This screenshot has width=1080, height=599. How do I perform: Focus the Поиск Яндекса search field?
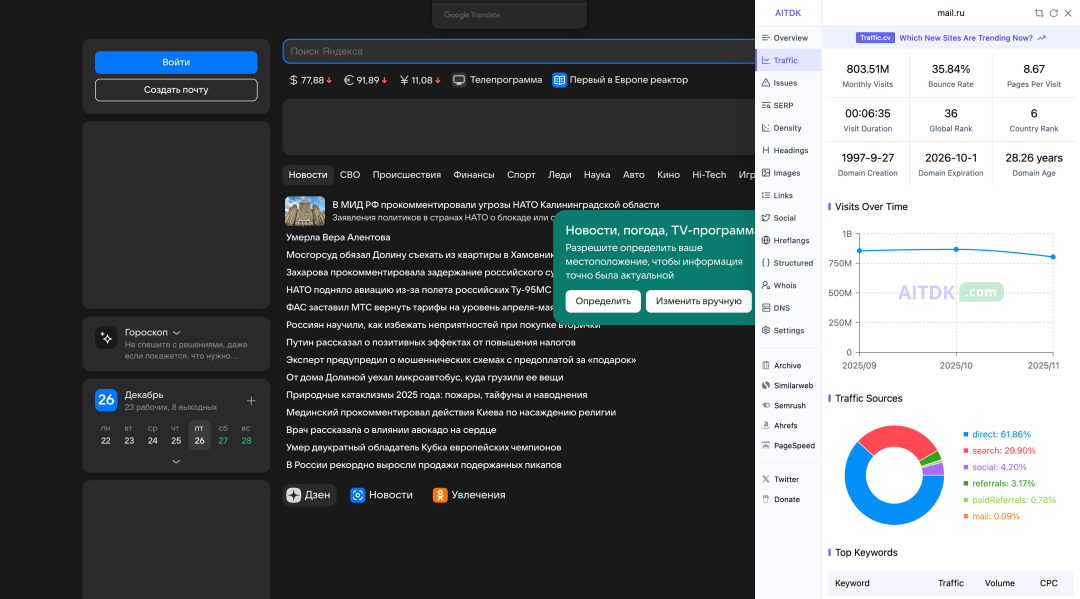(x=519, y=51)
